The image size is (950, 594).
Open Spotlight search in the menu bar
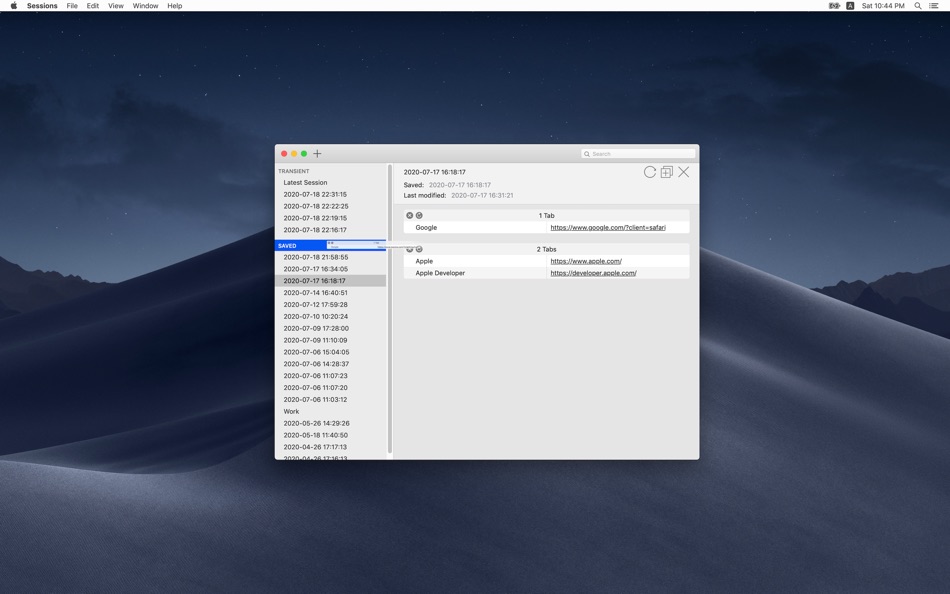coord(918,5)
